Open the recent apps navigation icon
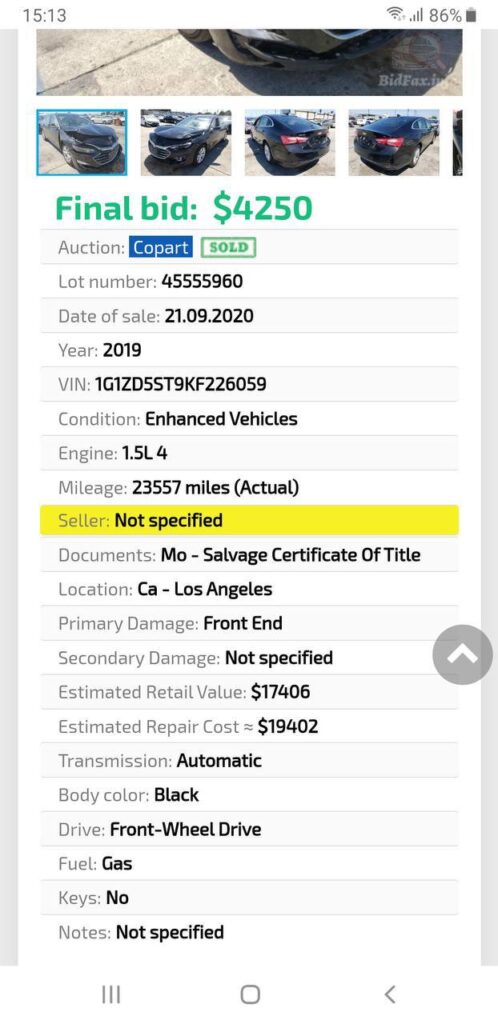This screenshot has height=1024, width=498. click(111, 994)
